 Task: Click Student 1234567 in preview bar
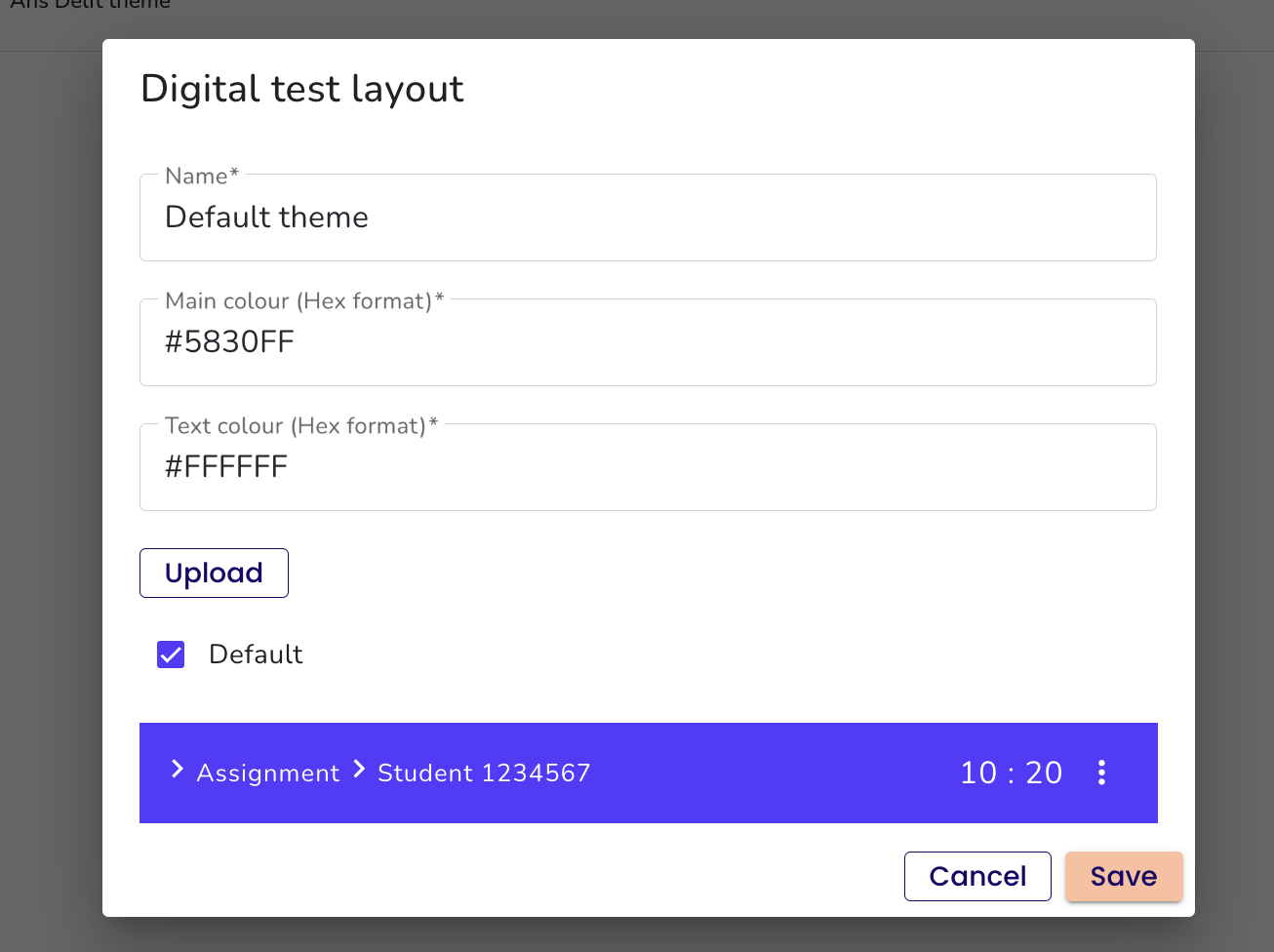[x=484, y=773]
